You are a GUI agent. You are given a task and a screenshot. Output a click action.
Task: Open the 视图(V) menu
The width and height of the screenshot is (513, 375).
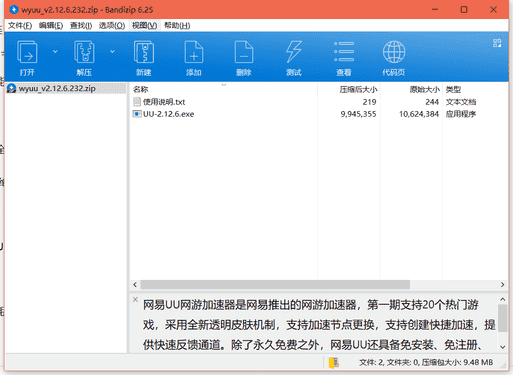144,26
